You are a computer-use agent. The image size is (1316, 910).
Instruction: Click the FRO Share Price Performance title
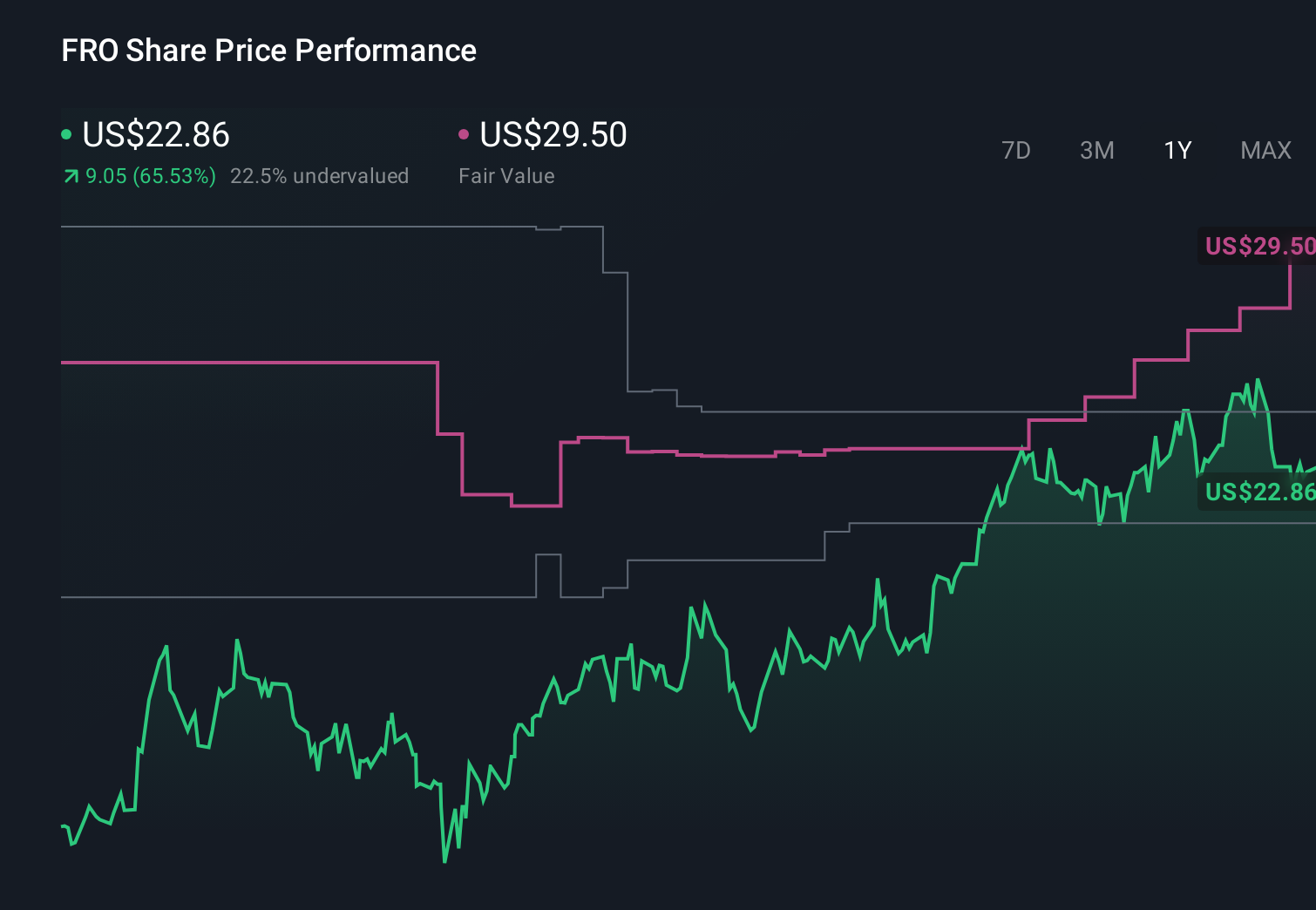(x=268, y=50)
